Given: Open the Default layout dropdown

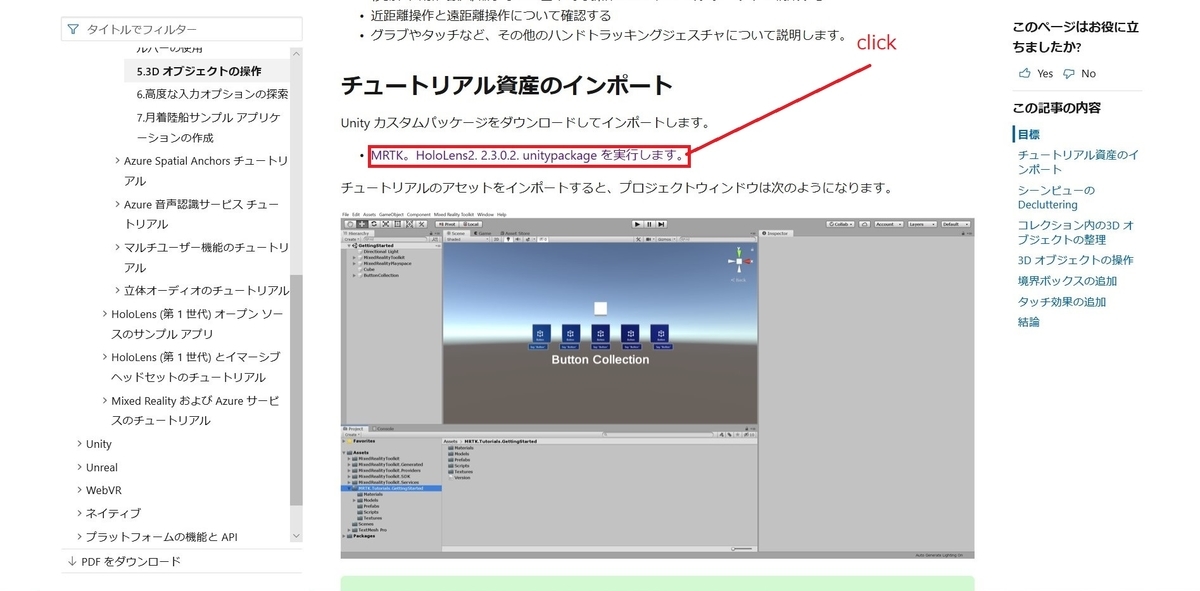Looking at the screenshot, I should tap(955, 224).
